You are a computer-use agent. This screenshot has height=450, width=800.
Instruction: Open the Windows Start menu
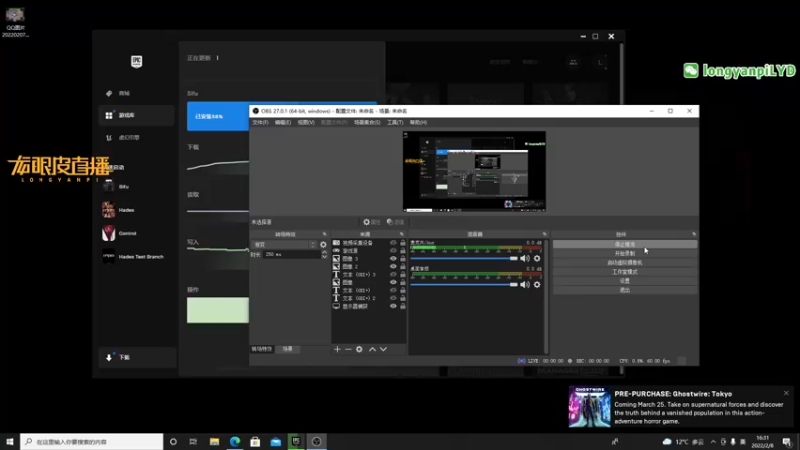pos(10,441)
